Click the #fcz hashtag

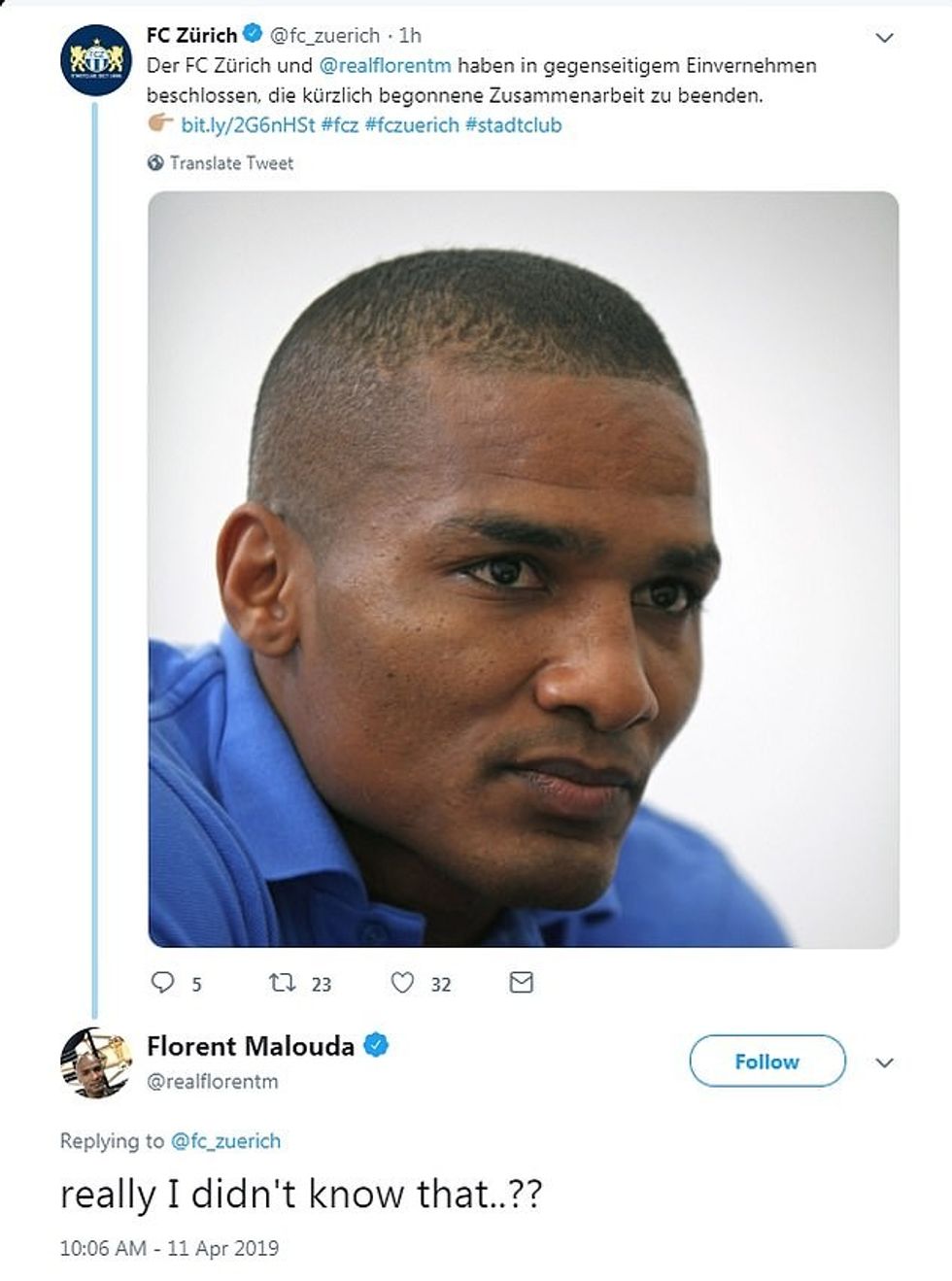point(339,125)
